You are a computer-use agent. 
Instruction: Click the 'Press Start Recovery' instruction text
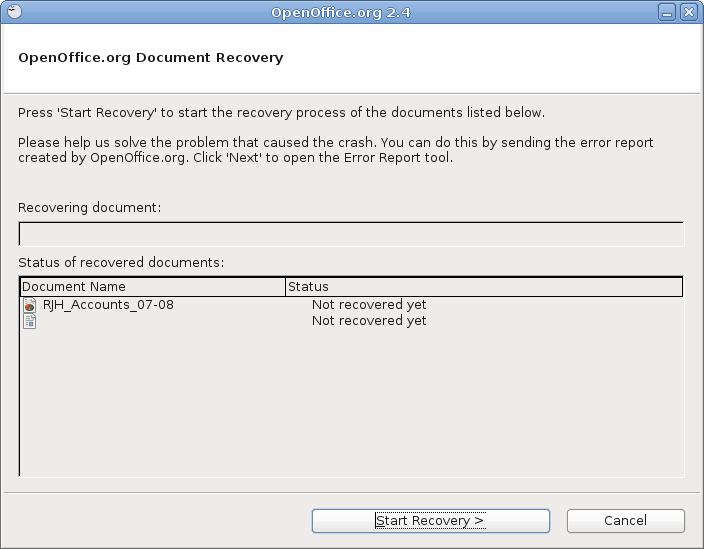[282, 113]
